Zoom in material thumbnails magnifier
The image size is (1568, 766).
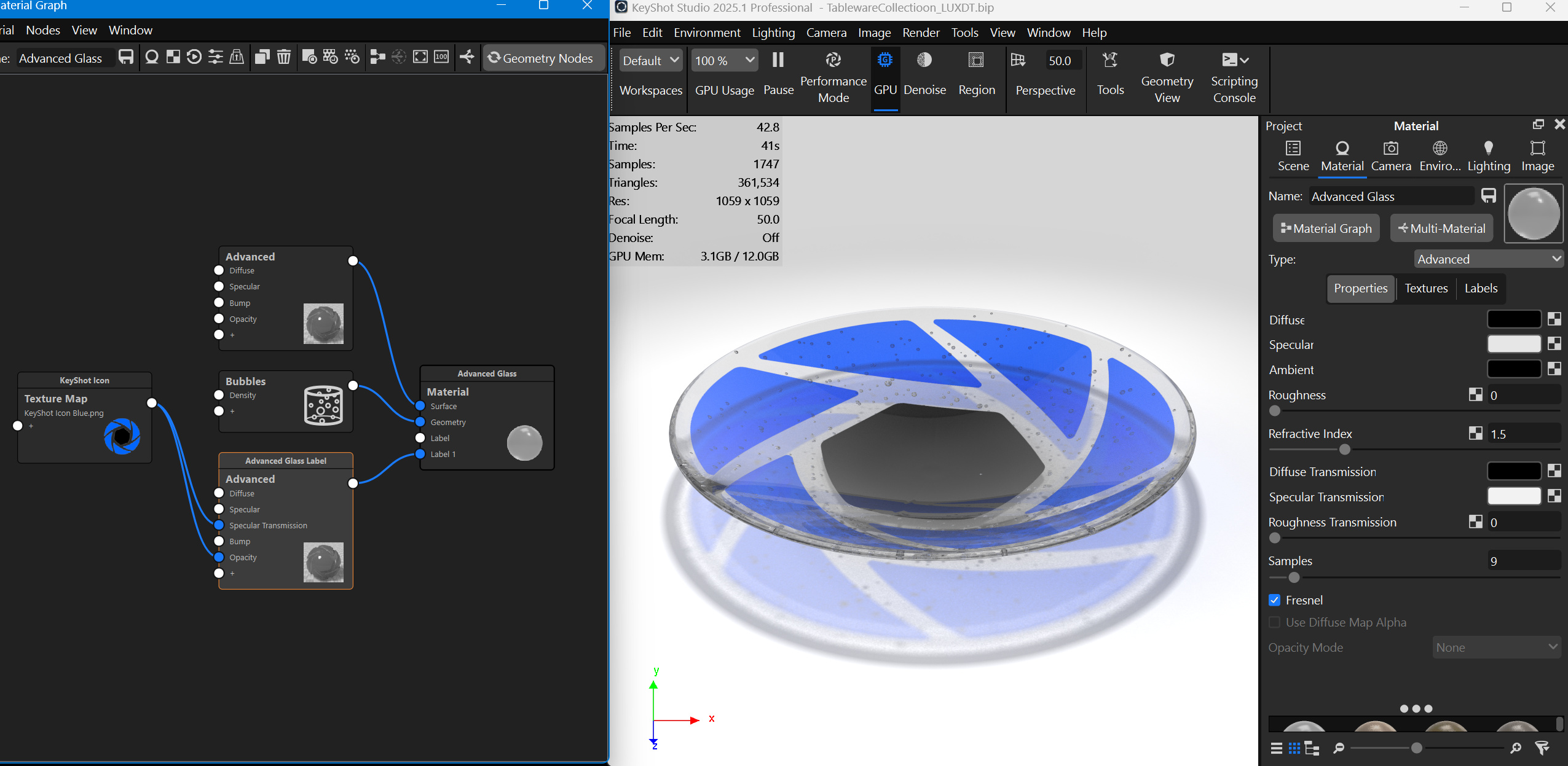tap(1516, 748)
